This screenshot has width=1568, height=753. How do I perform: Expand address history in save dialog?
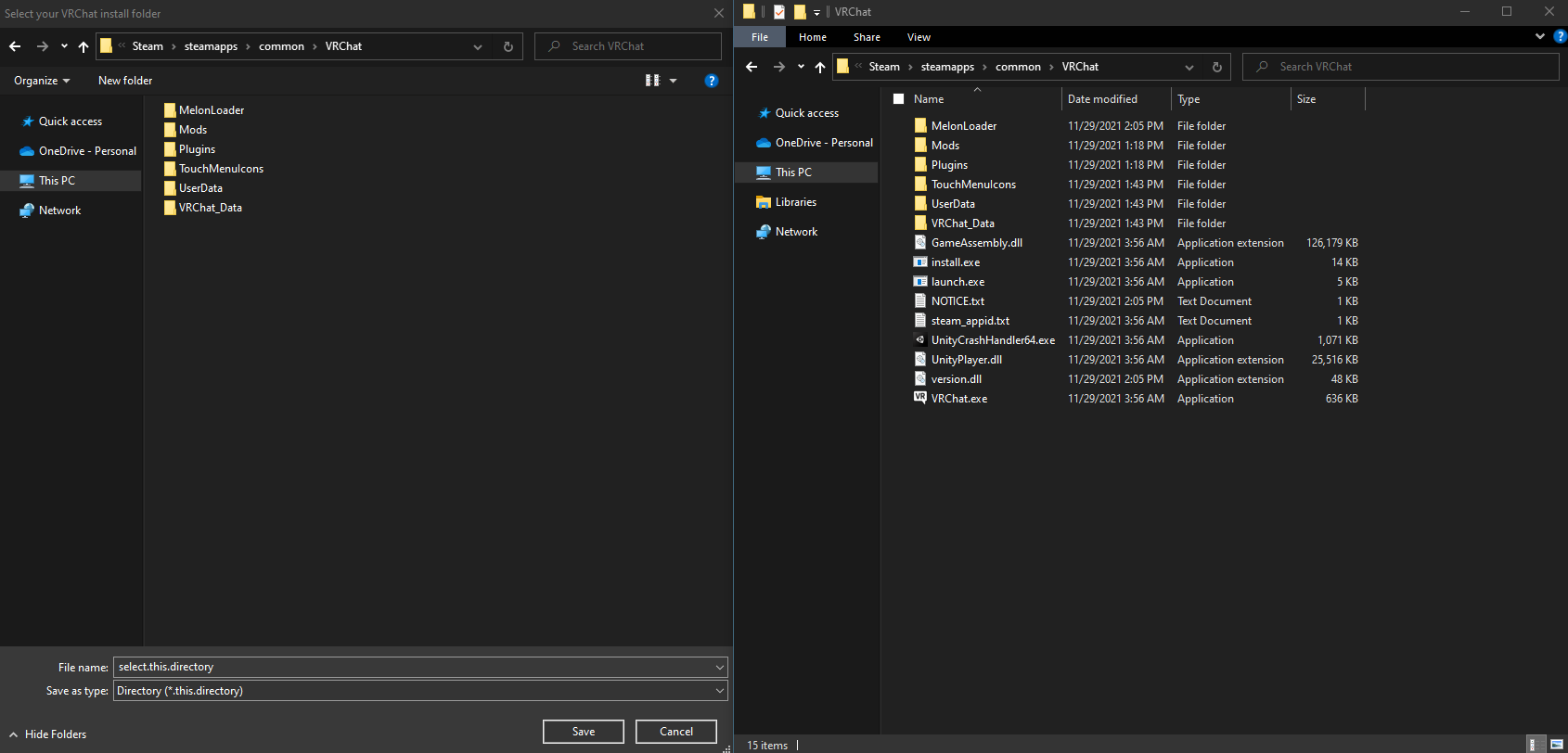tap(478, 46)
